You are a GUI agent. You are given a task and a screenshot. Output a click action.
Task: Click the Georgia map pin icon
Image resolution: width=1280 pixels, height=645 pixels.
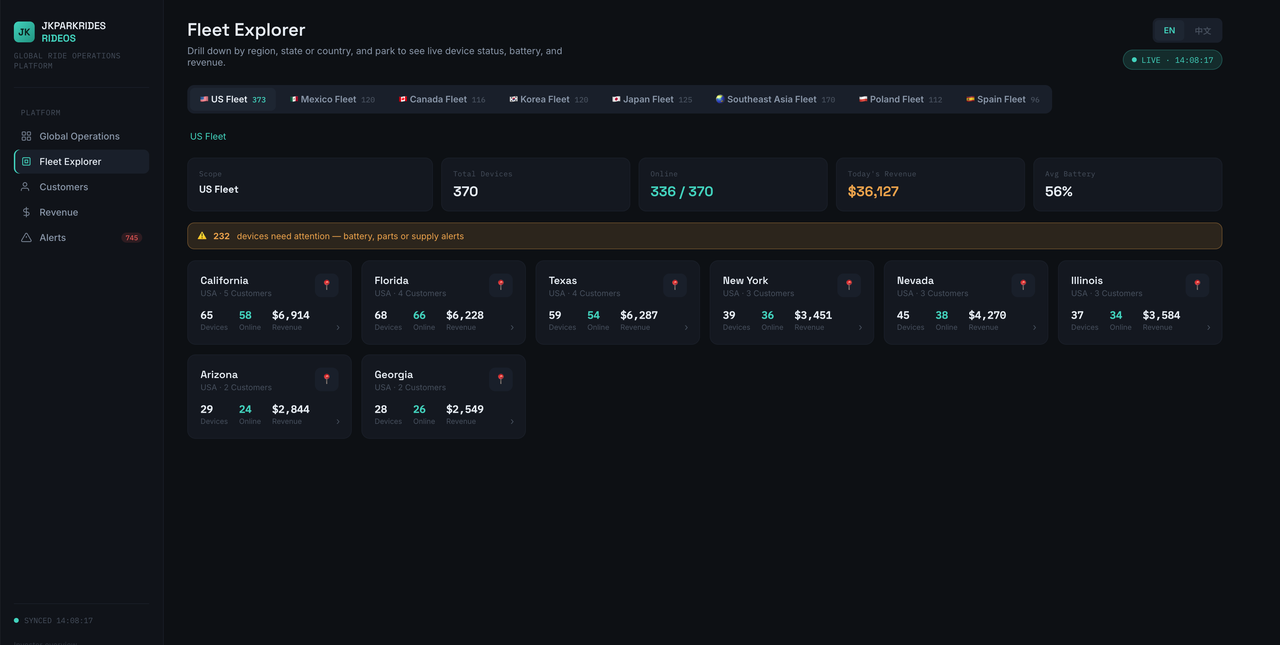[x=501, y=379]
